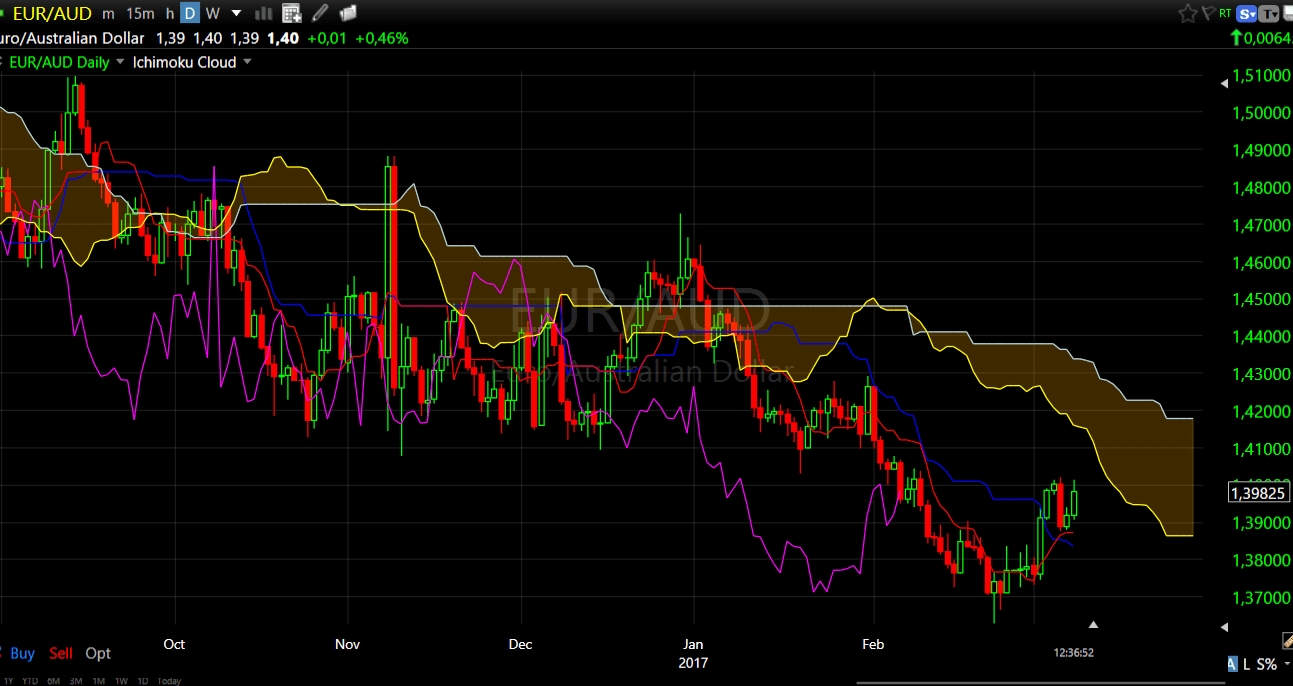Click the flag alert icon
The width and height of the screenshot is (1293, 686).
1209,14
